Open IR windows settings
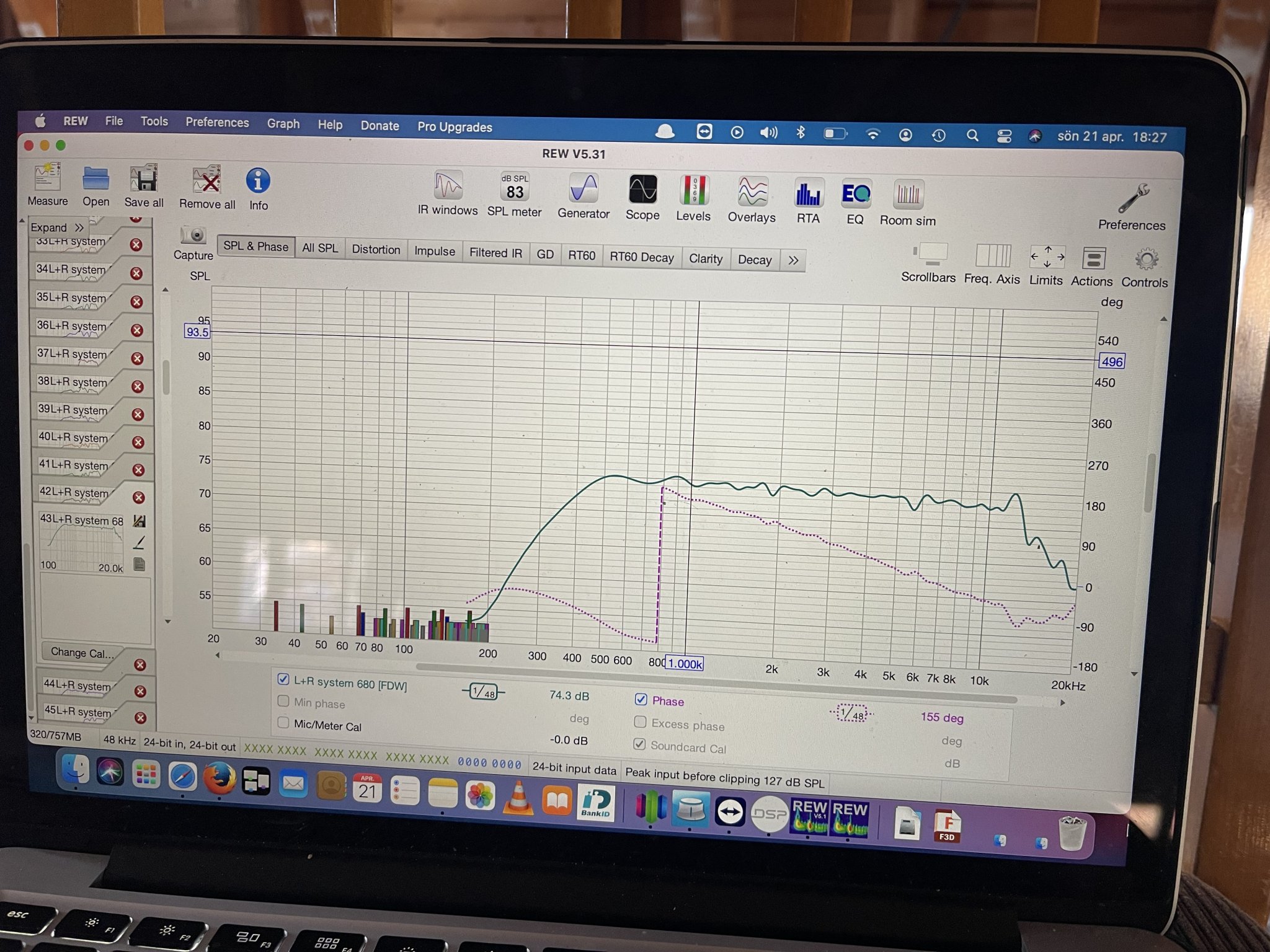Viewport: 1270px width, 952px height. click(448, 193)
